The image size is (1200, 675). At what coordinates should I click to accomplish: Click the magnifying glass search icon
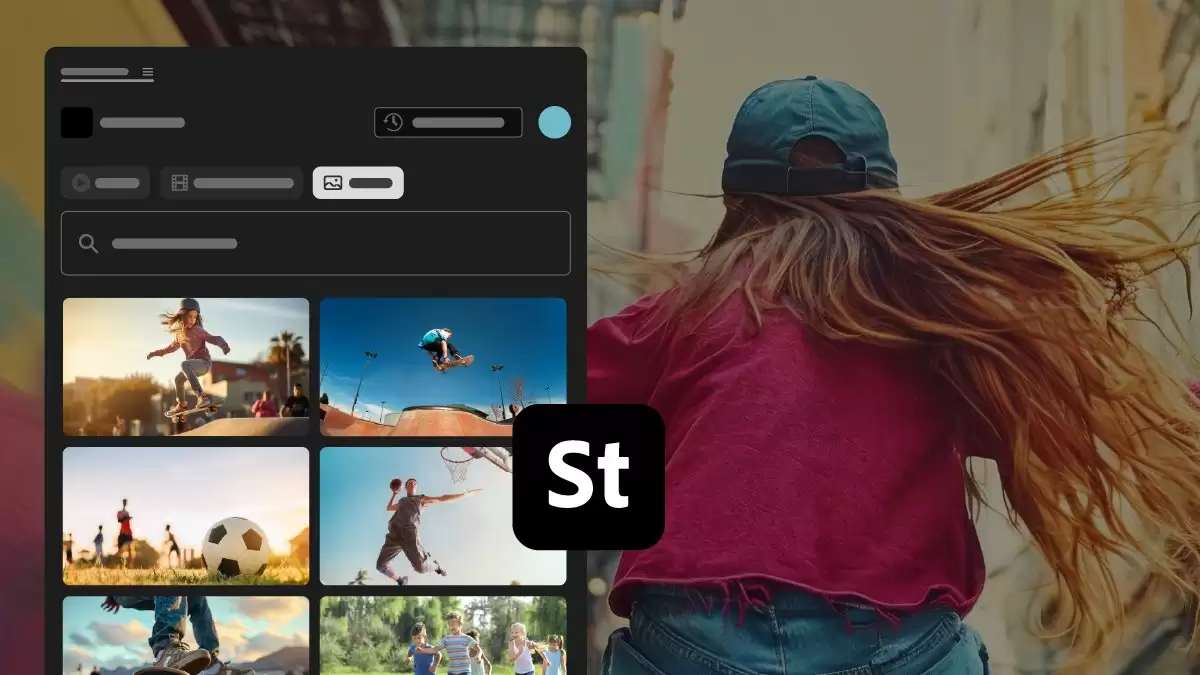88,244
